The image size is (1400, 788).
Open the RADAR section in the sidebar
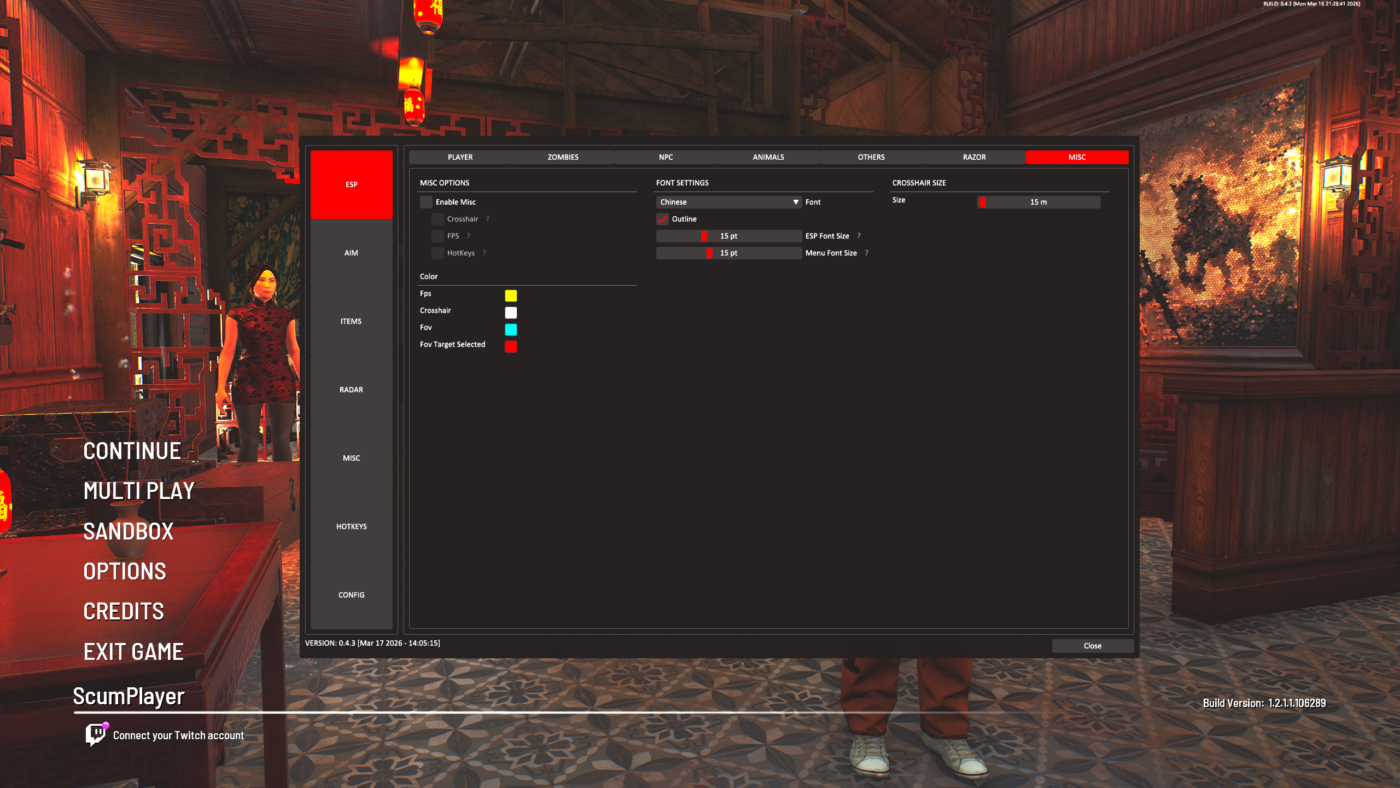coord(351,390)
